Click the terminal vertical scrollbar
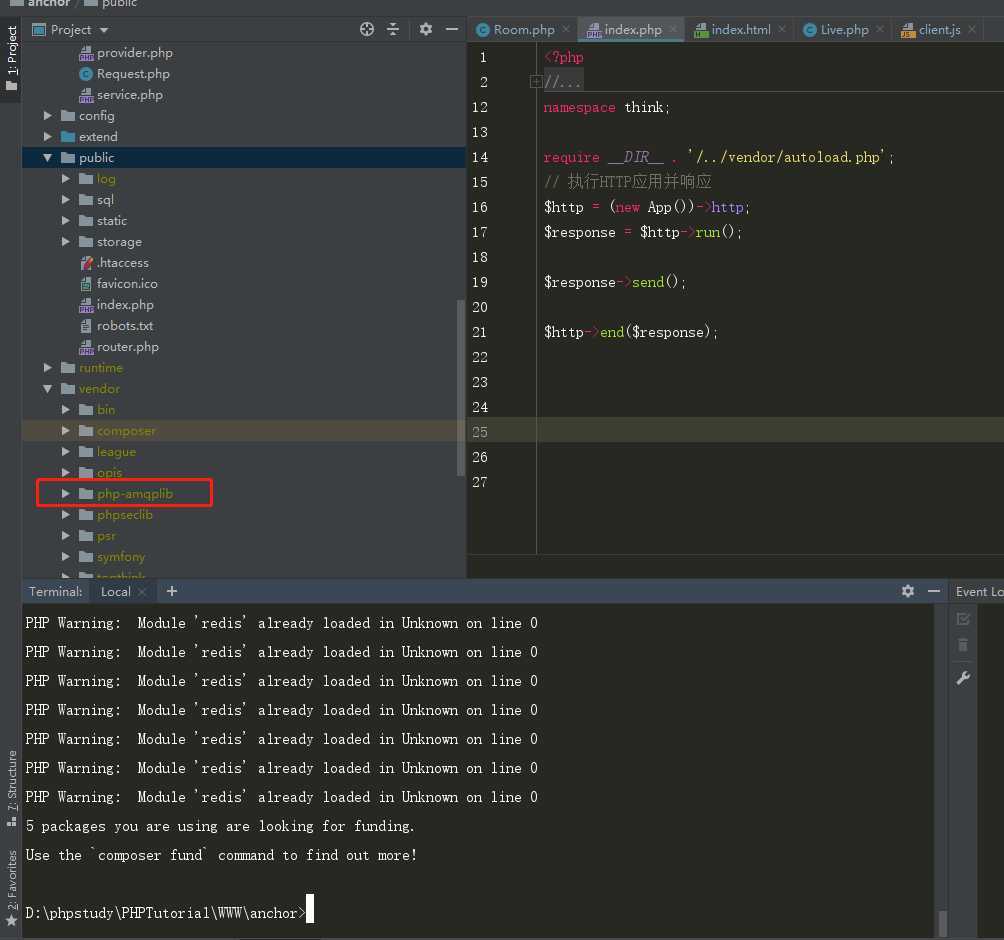 coord(943,923)
